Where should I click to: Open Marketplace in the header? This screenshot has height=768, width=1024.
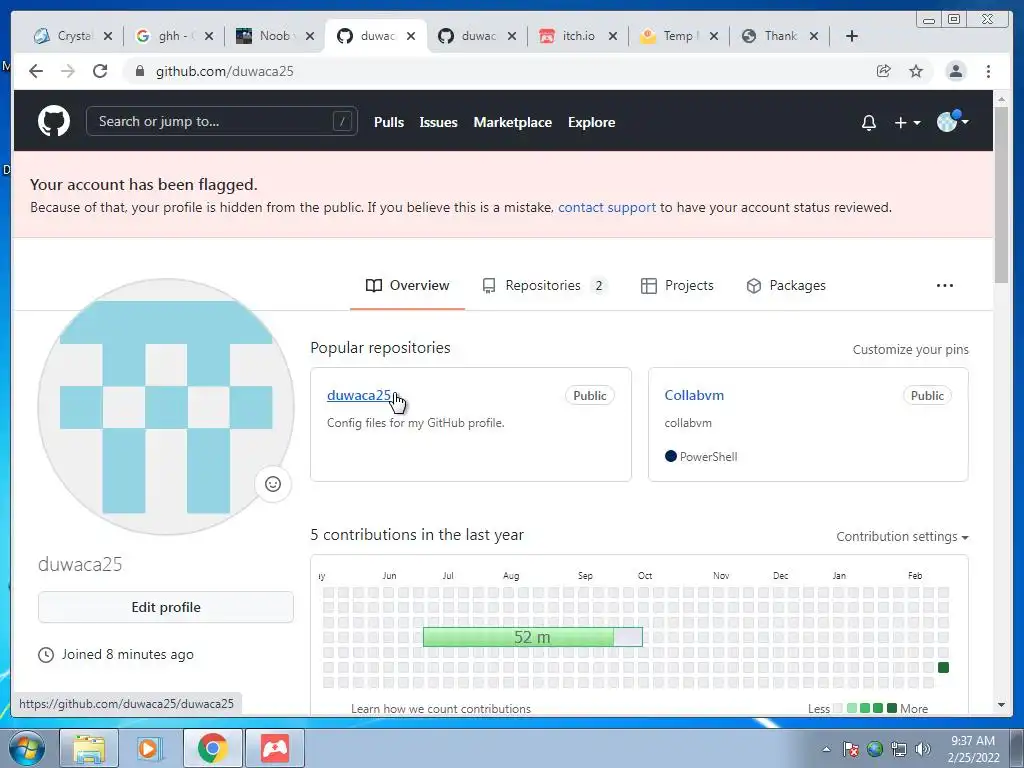point(513,122)
